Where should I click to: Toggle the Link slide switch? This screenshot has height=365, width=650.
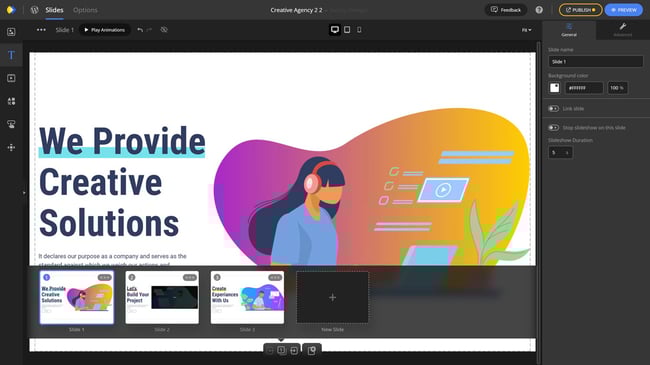tap(553, 109)
